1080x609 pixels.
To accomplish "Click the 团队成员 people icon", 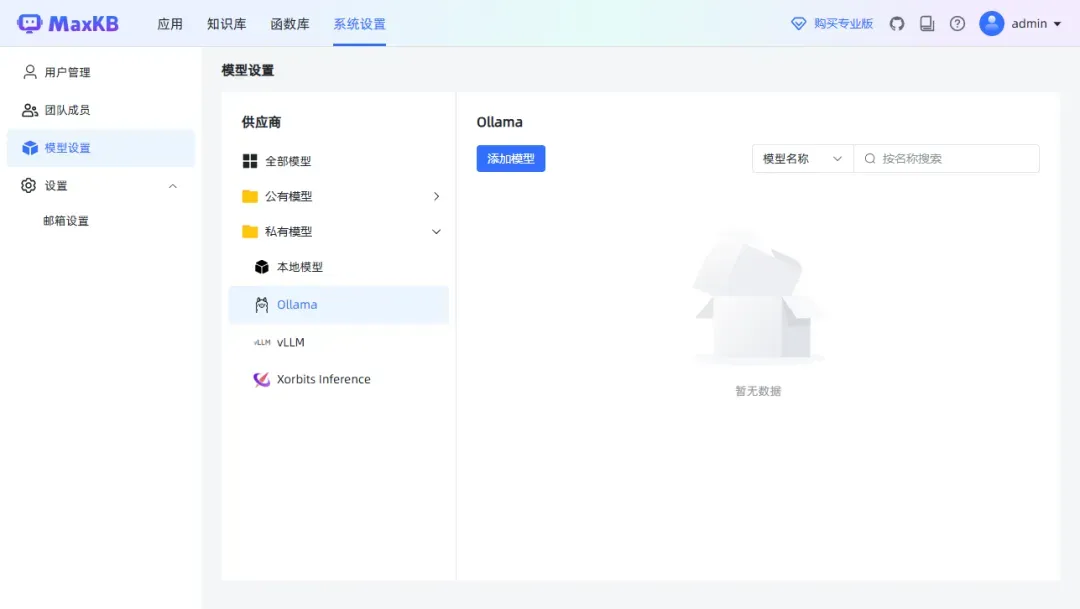I will 30,110.
